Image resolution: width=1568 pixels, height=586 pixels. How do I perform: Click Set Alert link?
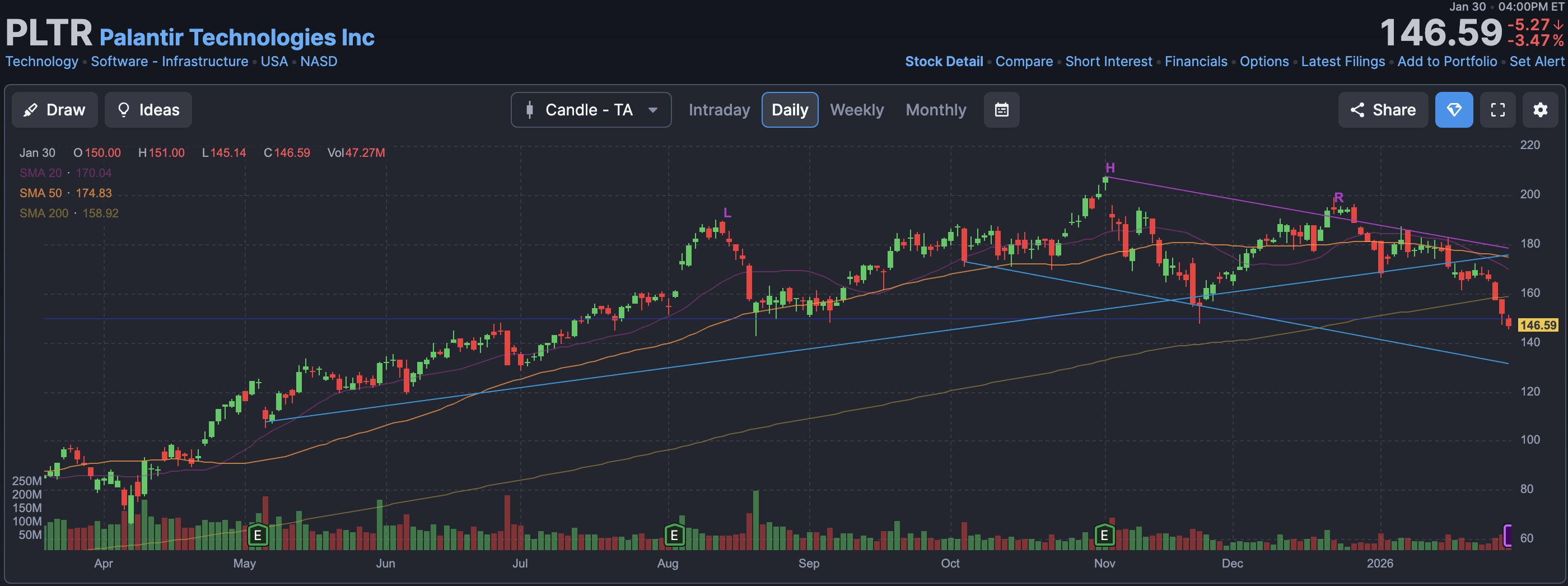click(x=1536, y=62)
